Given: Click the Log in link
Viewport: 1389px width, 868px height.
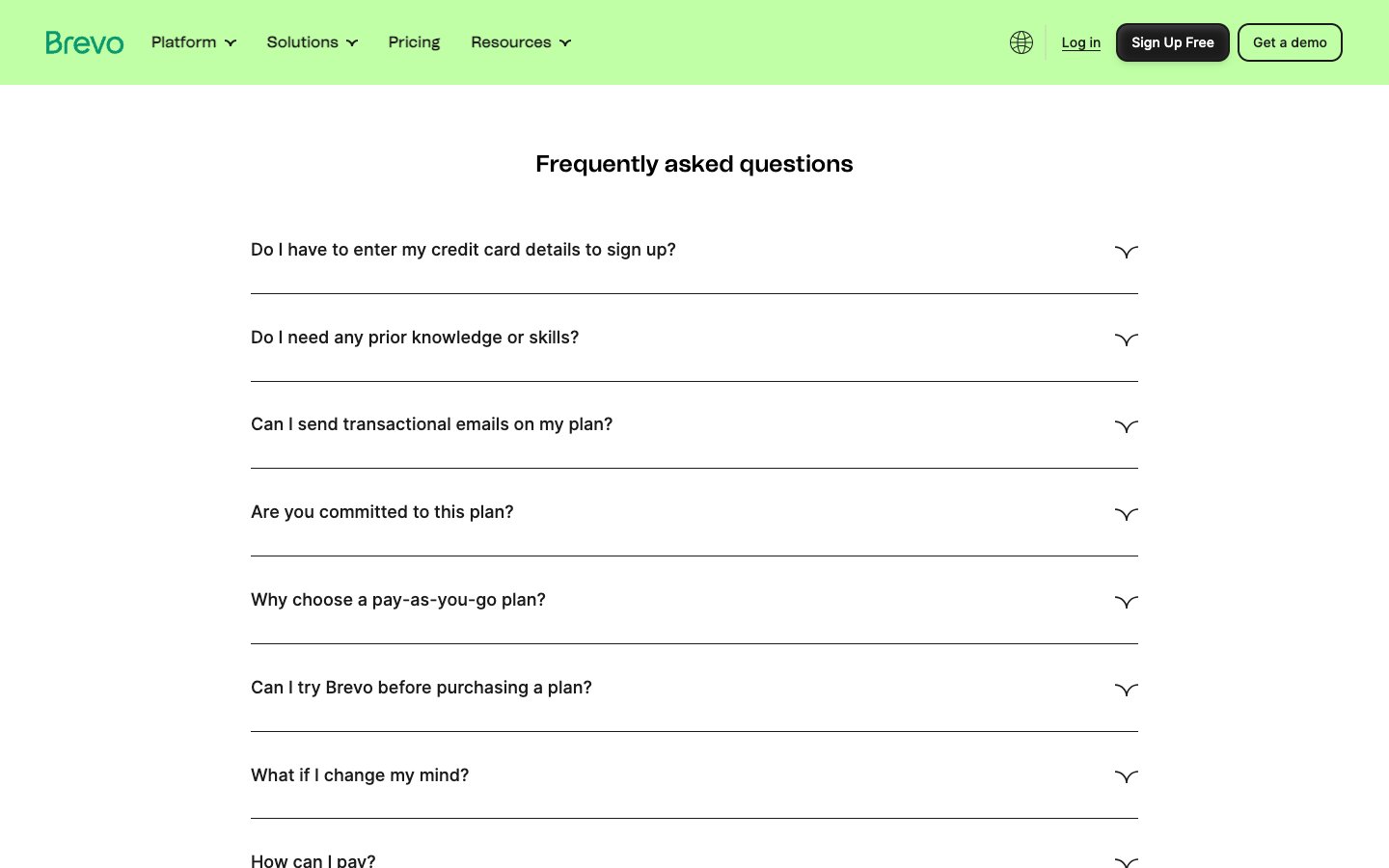Looking at the screenshot, I should click(1080, 42).
